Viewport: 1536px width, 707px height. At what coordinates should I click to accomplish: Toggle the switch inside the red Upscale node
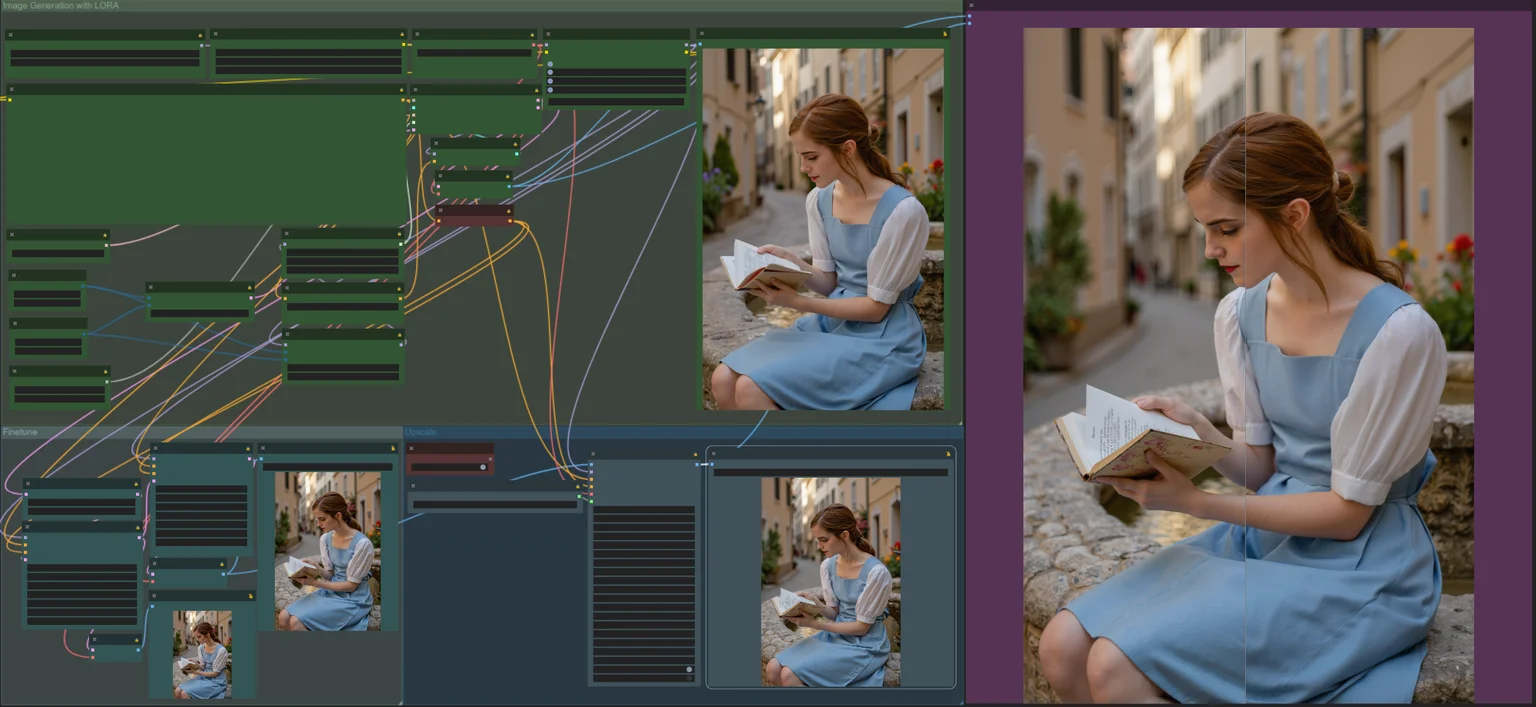(483, 467)
